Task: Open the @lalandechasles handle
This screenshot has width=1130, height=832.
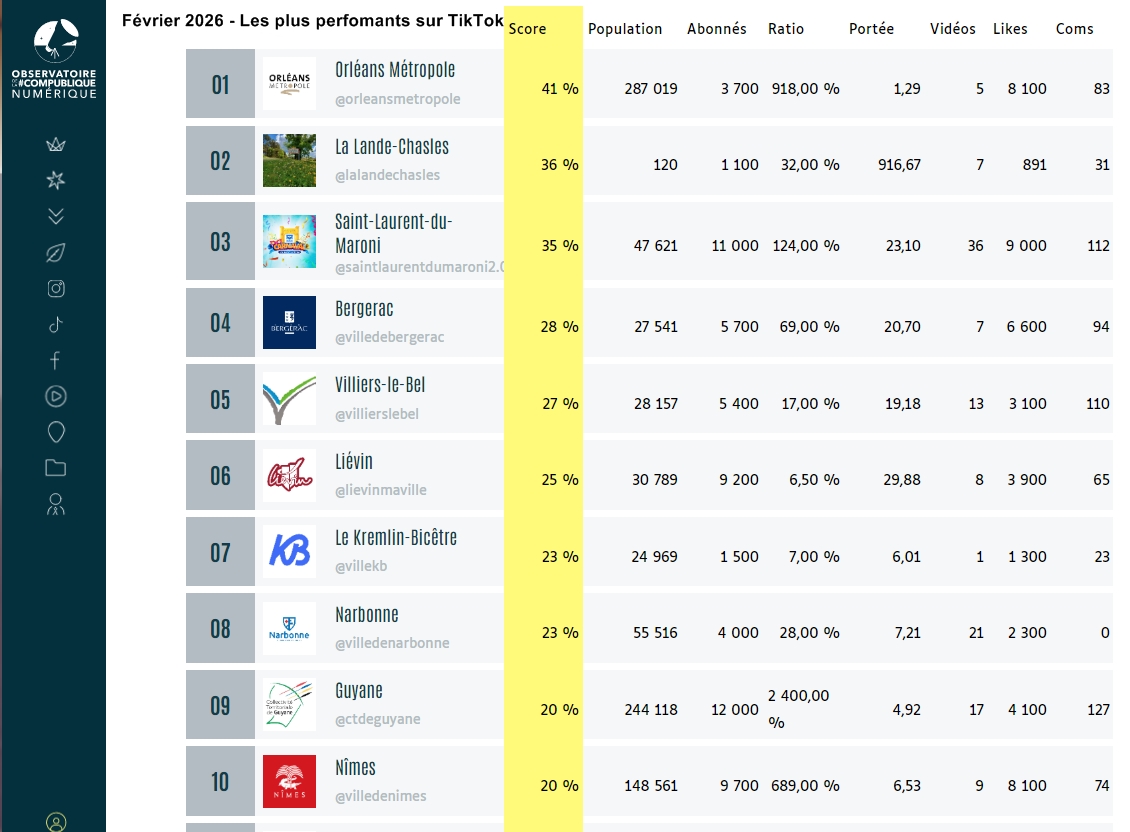Action: pos(387,175)
